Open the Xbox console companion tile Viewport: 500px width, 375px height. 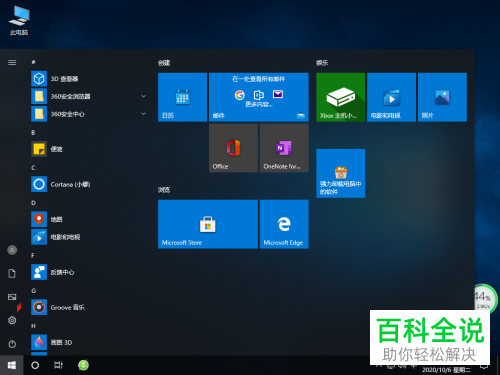coord(341,97)
